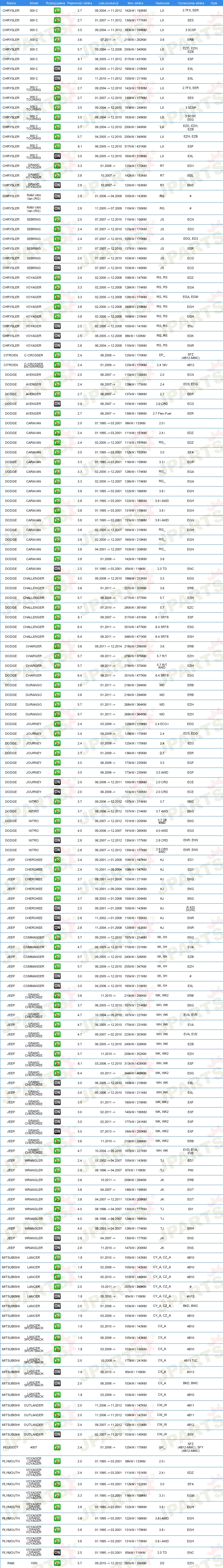Click petrol icon in Chrysler 300 C 3.6 ERB row
Screen dimensions: 223x1568
57,40
